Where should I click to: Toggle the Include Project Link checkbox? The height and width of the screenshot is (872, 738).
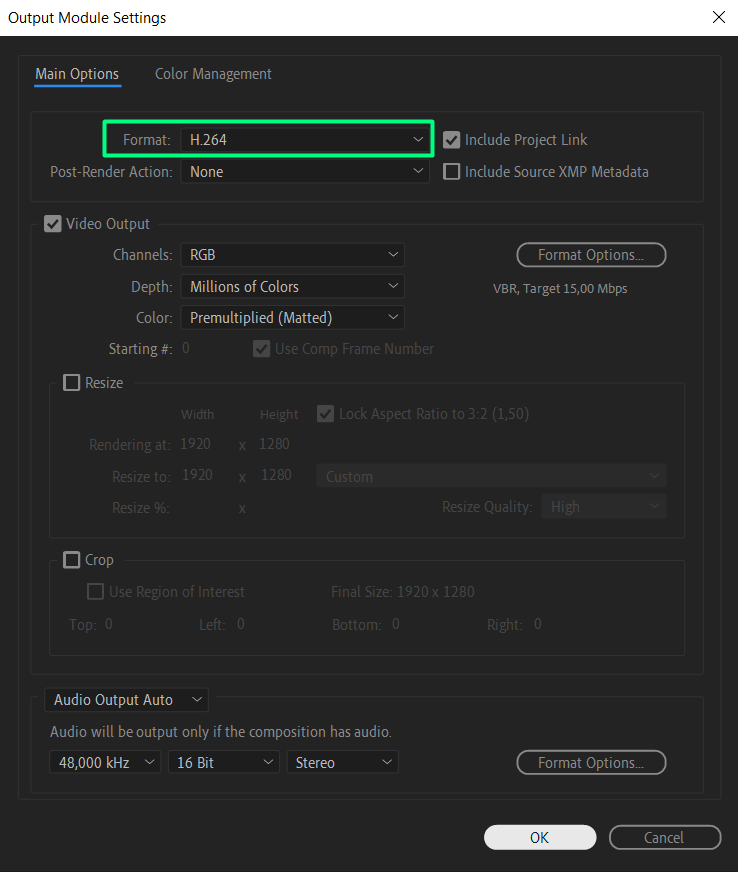pyautogui.click(x=452, y=140)
